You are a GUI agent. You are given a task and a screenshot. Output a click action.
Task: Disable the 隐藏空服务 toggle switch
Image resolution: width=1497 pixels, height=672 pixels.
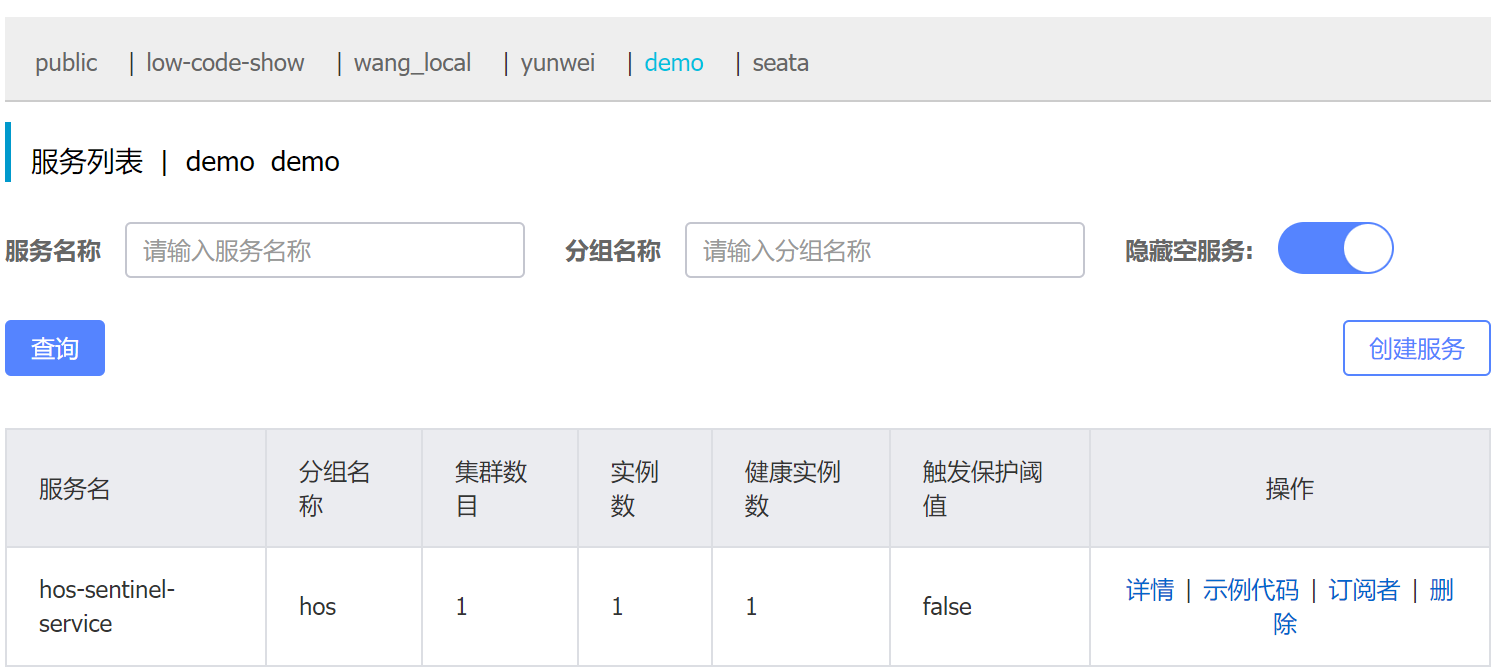(x=1335, y=248)
